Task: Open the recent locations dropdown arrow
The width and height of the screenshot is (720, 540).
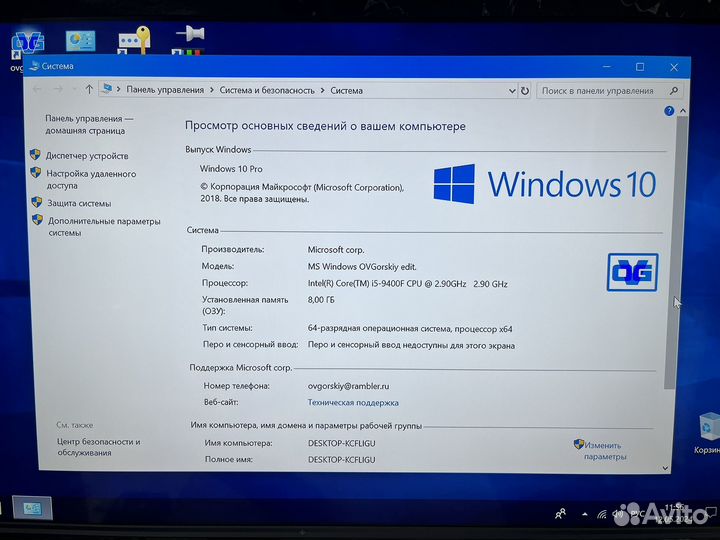Action: (74, 90)
